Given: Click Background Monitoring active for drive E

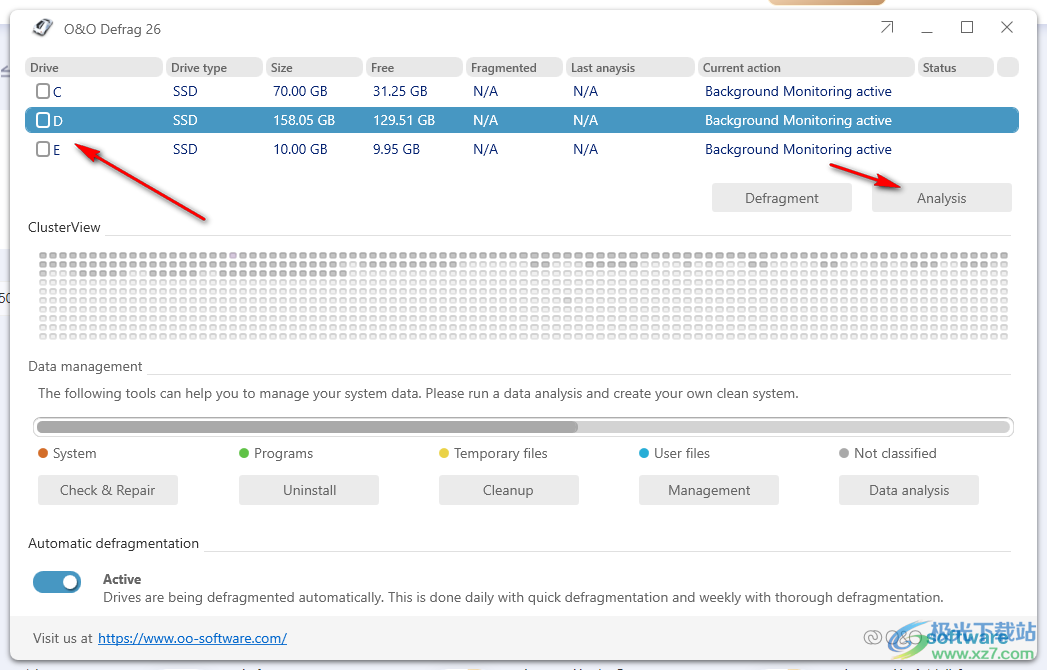Looking at the screenshot, I should (798, 149).
